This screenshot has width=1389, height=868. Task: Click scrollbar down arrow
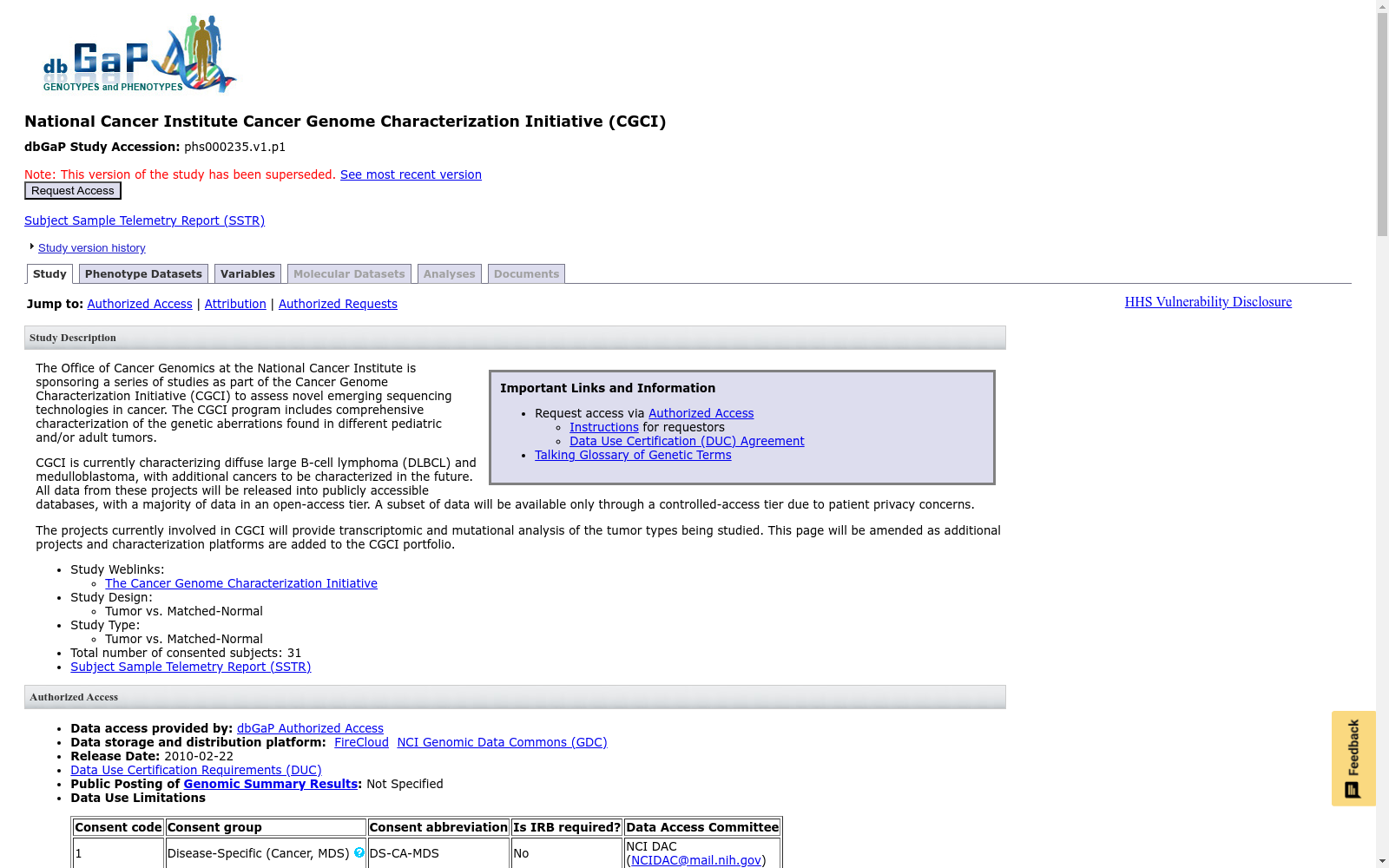point(1382,861)
